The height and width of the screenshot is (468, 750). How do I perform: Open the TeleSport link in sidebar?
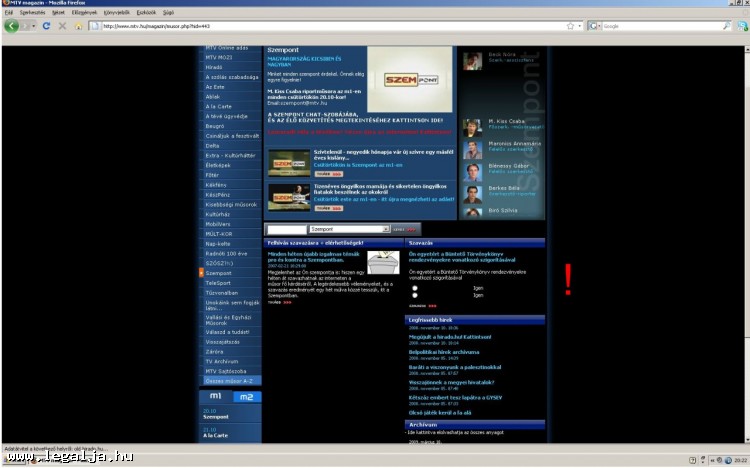tap(218, 283)
